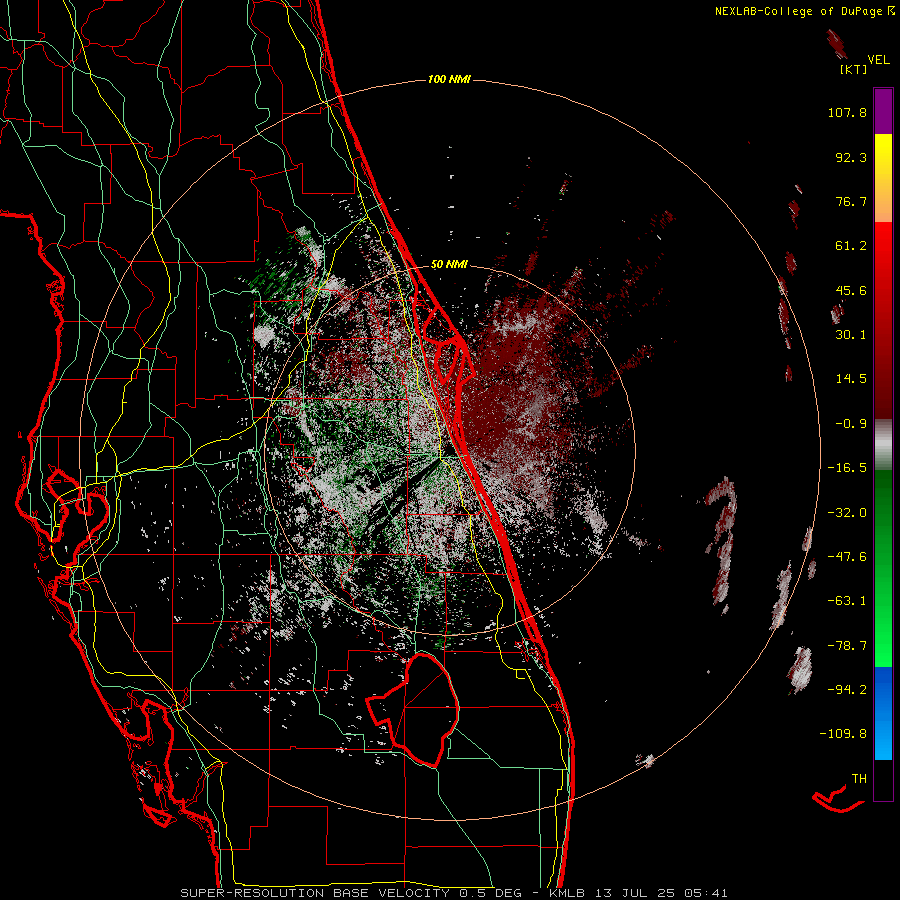The height and width of the screenshot is (900, 900).
Task: Select the 107.8 value on the velocity scale
Action: point(847,112)
